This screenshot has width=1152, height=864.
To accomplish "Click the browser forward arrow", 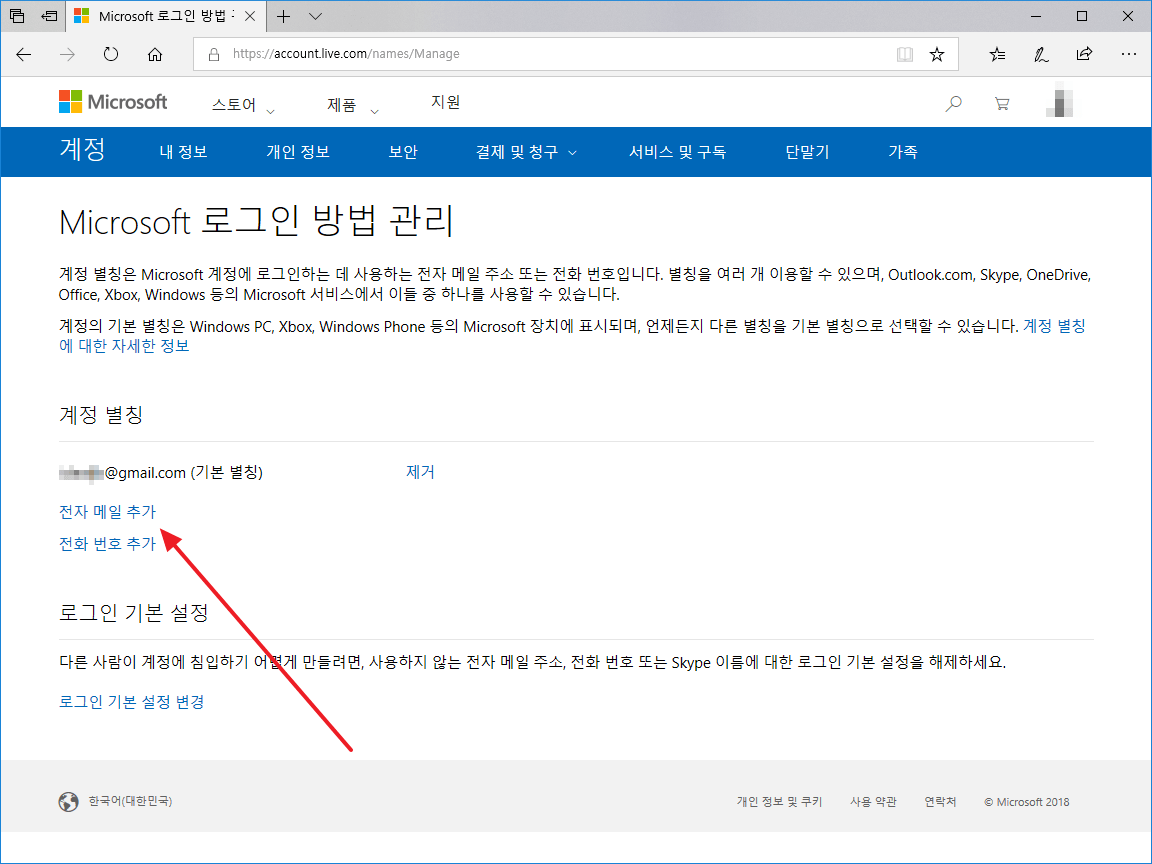I will (x=67, y=54).
